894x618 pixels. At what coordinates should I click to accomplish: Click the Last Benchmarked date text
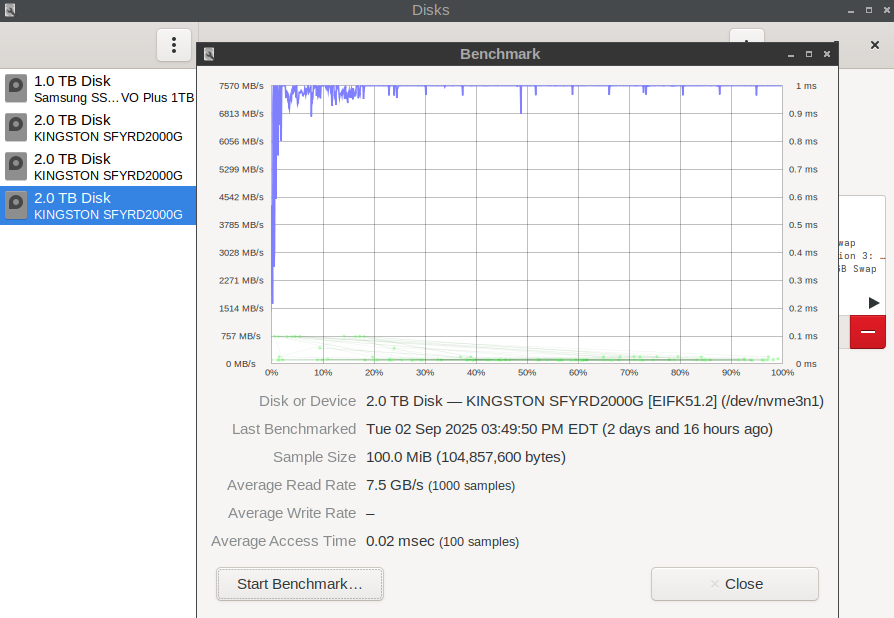(569, 429)
